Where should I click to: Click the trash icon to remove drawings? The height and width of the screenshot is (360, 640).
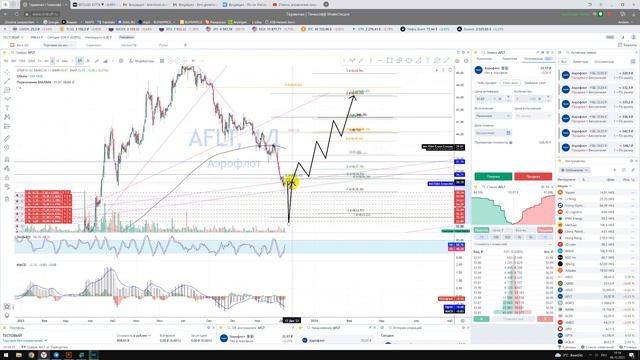point(7,199)
